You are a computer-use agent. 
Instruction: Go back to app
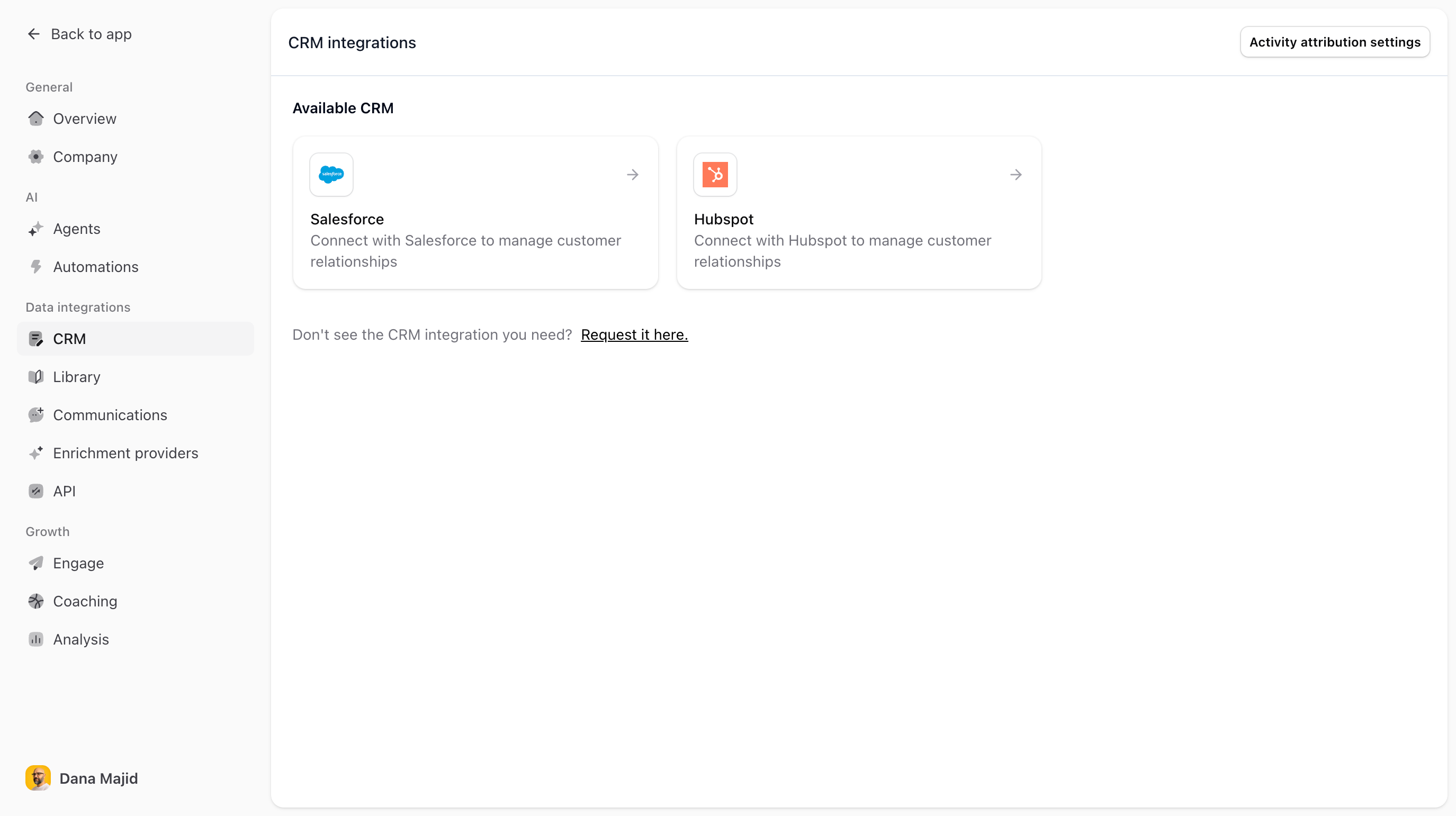(x=79, y=34)
